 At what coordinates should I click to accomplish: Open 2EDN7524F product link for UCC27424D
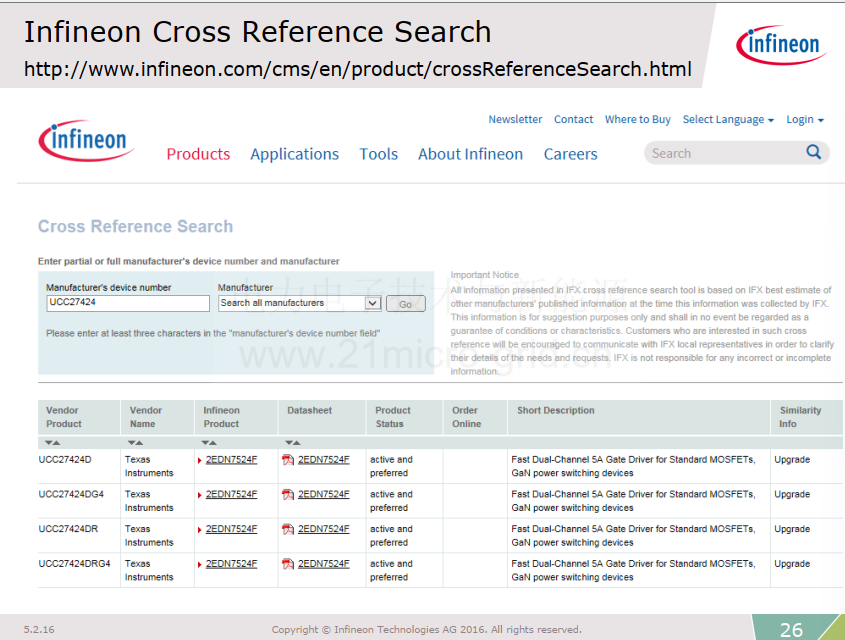231,460
